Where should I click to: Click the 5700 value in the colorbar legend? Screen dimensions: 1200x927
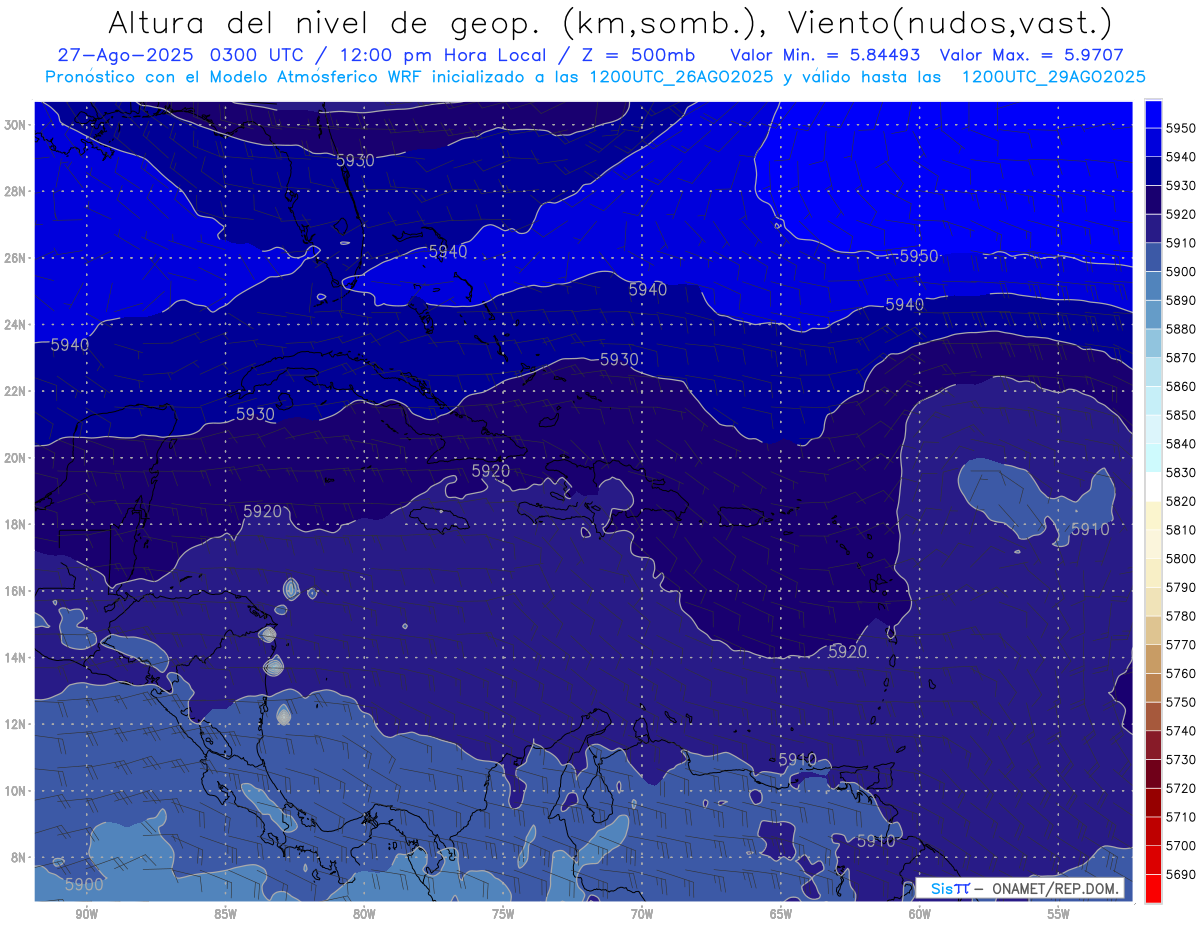(x=1181, y=845)
